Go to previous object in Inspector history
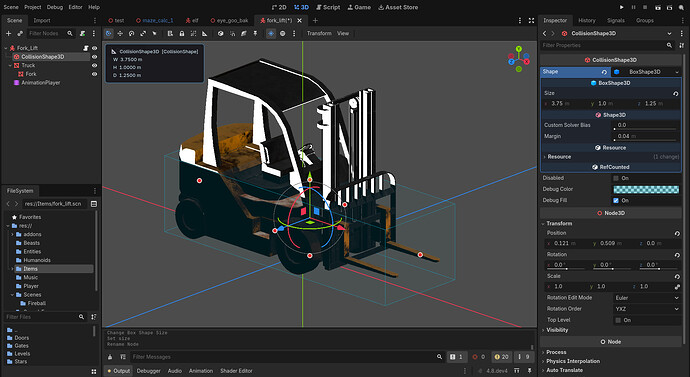 point(544,33)
